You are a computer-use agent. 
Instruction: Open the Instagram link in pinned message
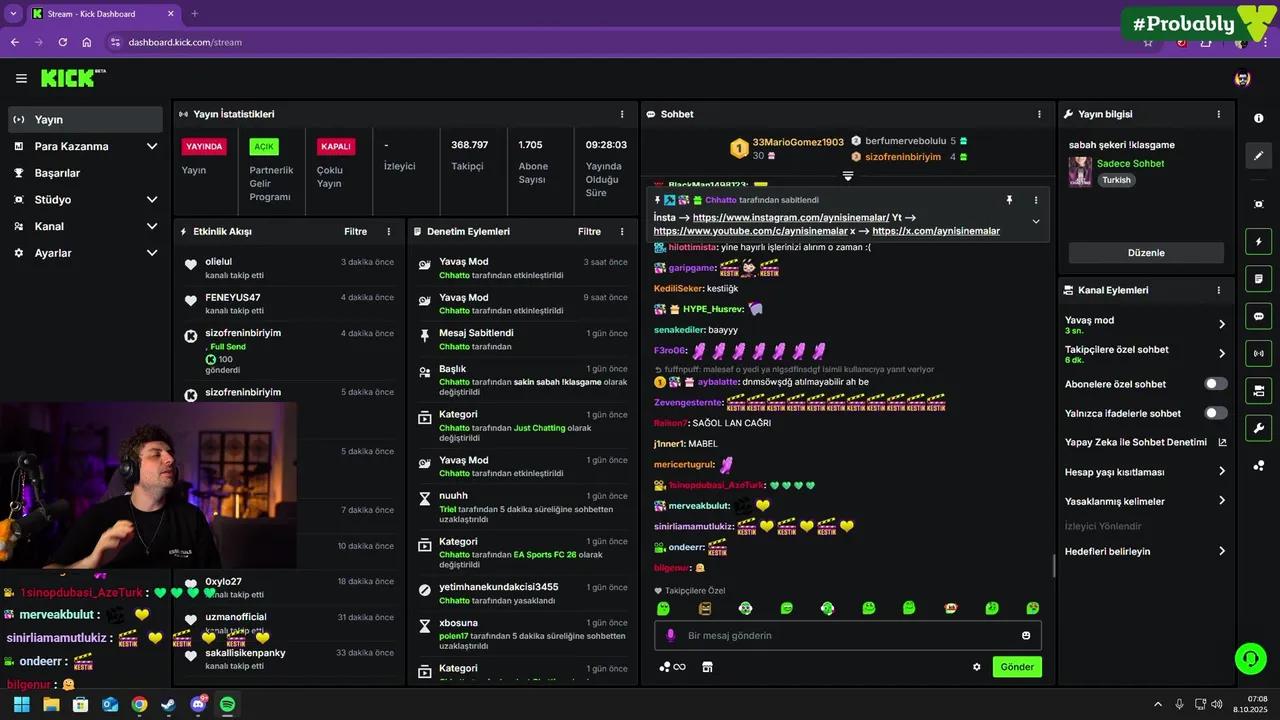pyautogui.click(x=791, y=217)
